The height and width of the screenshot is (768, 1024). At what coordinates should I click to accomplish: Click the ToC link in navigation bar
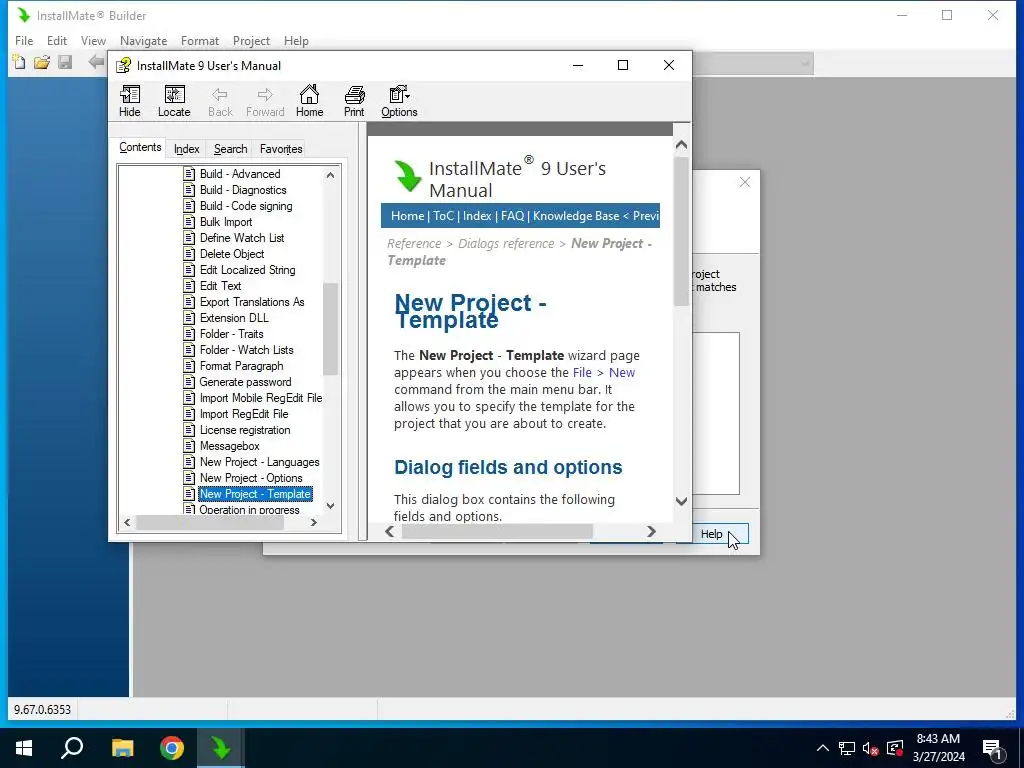click(443, 216)
